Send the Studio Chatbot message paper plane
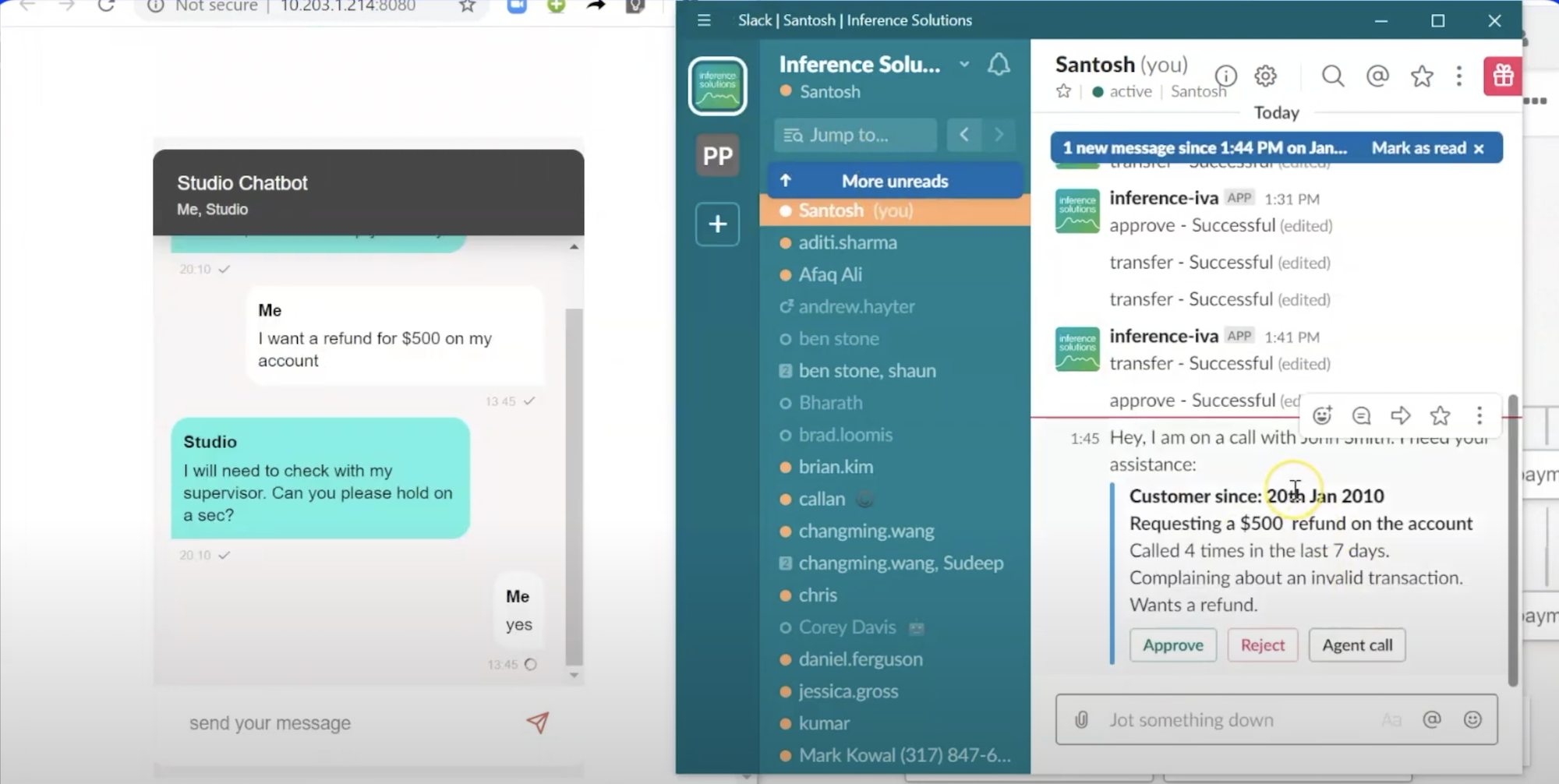1559x784 pixels. (538, 722)
